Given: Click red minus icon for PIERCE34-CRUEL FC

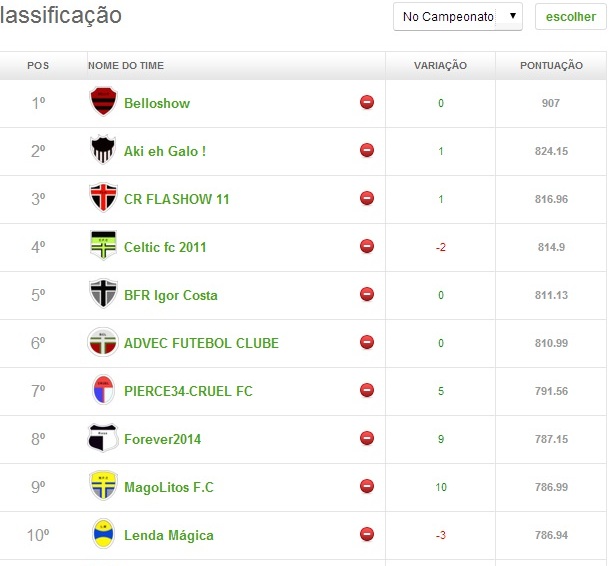Looking at the screenshot, I should point(367,390).
